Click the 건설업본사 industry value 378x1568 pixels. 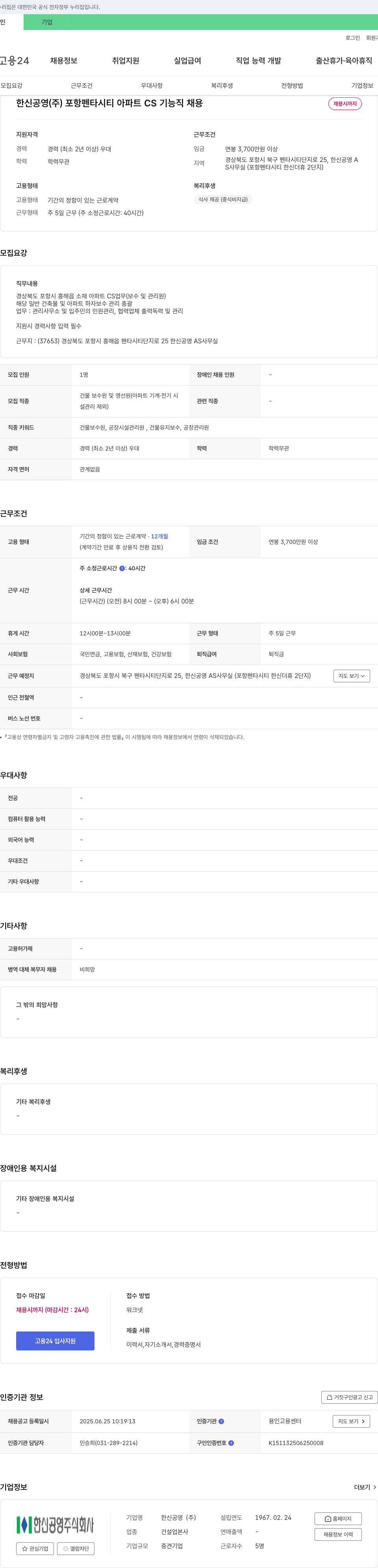click(174, 1532)
